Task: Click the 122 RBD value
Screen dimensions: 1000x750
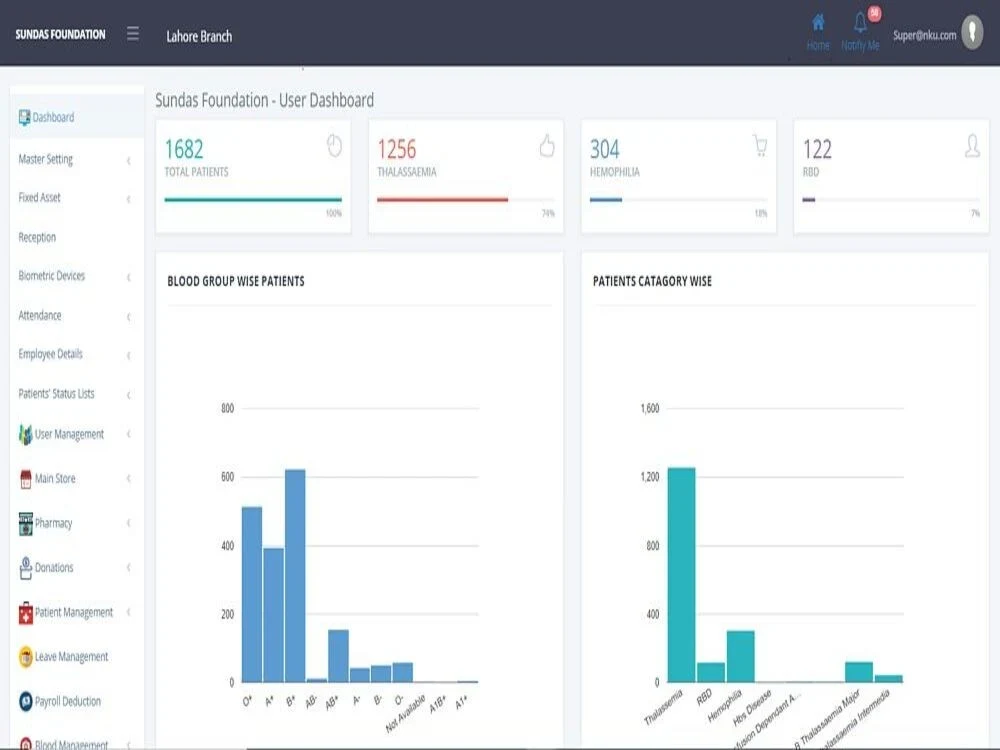Action: pyautogui.click(x=817, y=149)
